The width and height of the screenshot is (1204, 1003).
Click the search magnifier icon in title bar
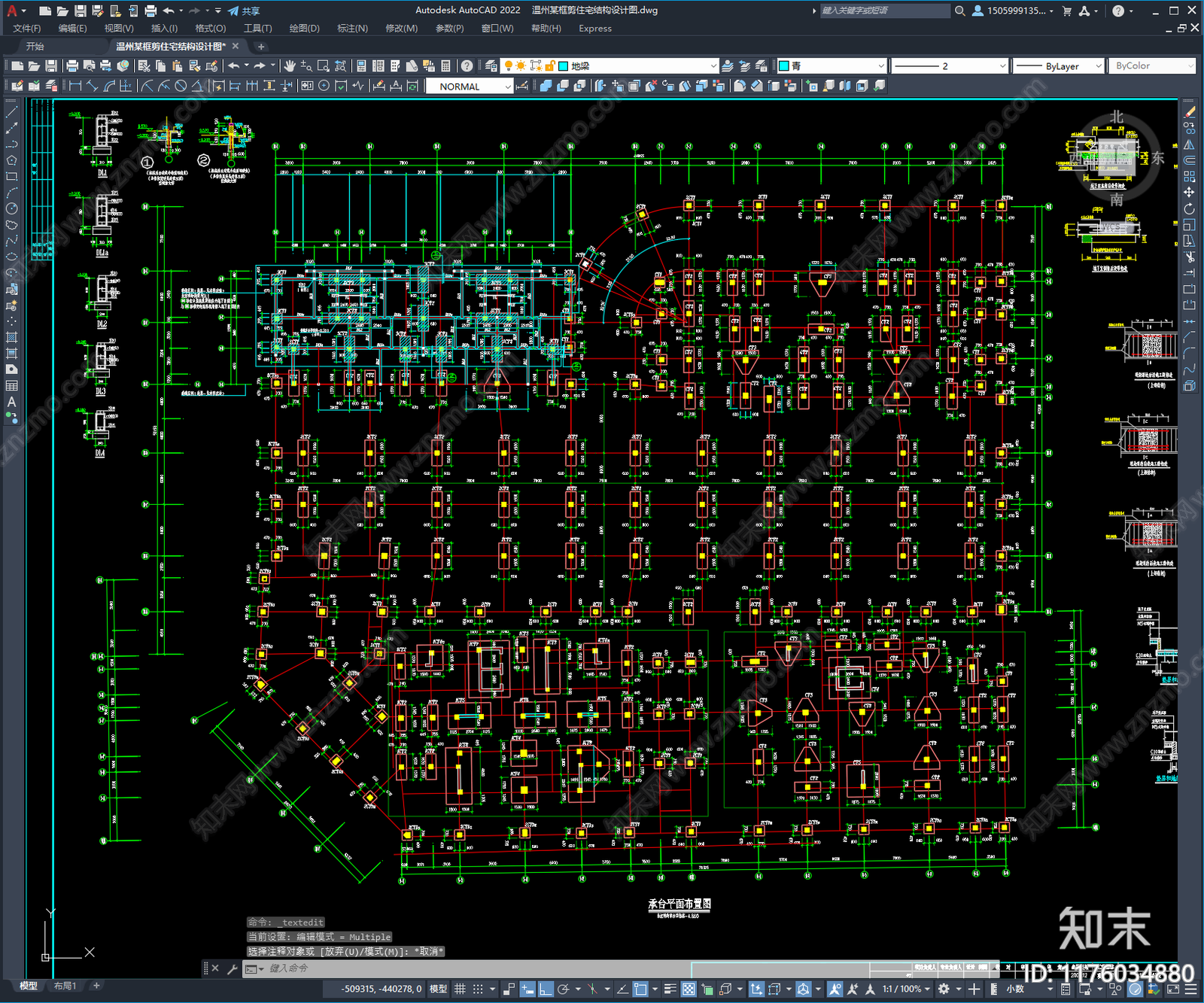click(x=960, y=11)
